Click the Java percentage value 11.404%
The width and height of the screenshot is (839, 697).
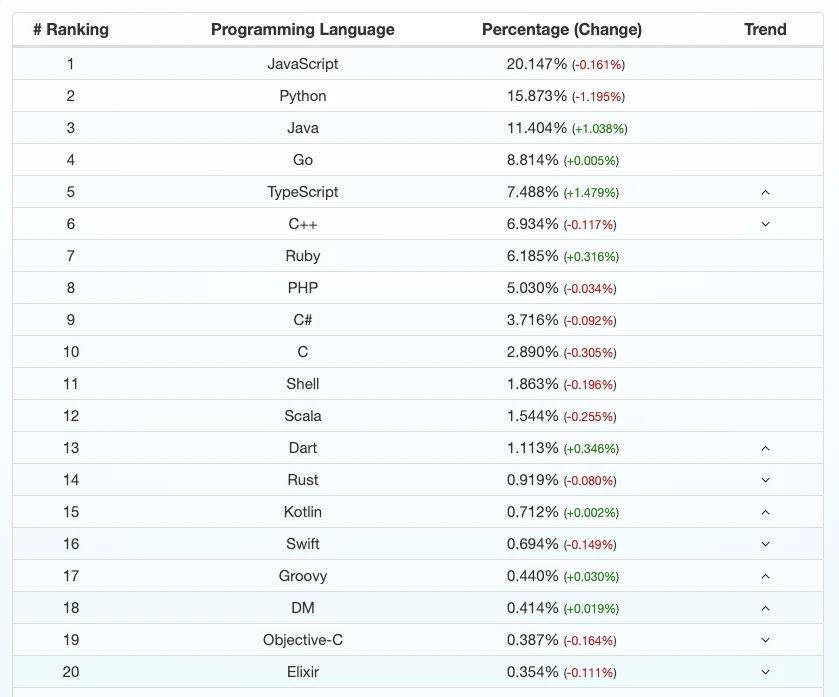[537, 128]
